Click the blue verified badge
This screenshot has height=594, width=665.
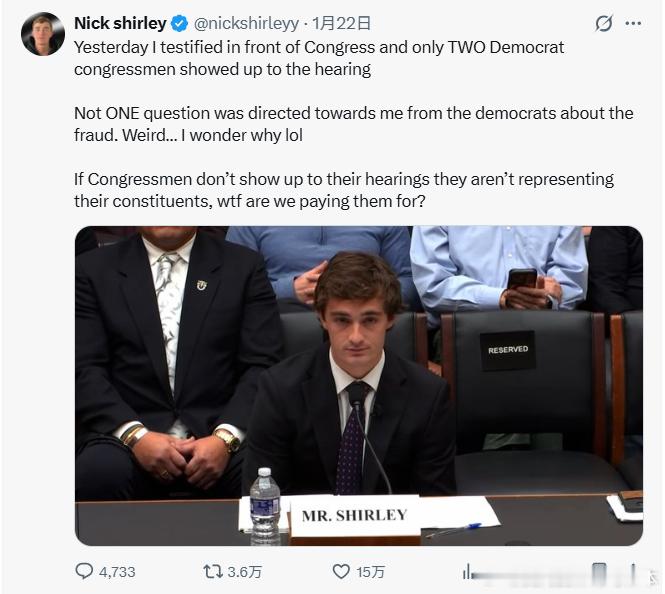coord(179,23)
